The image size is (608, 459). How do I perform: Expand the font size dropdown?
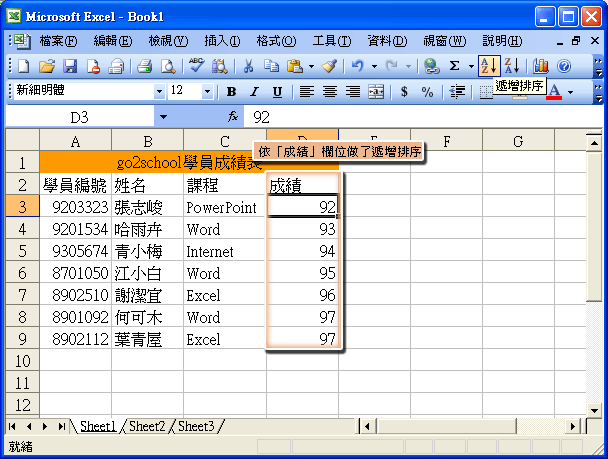point(207,92)
